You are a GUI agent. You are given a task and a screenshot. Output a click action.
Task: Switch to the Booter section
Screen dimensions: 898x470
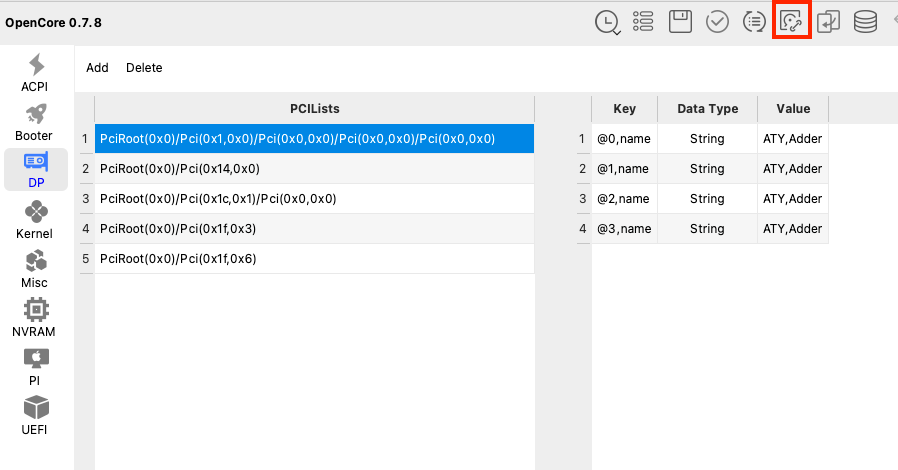tap(36, 122)
